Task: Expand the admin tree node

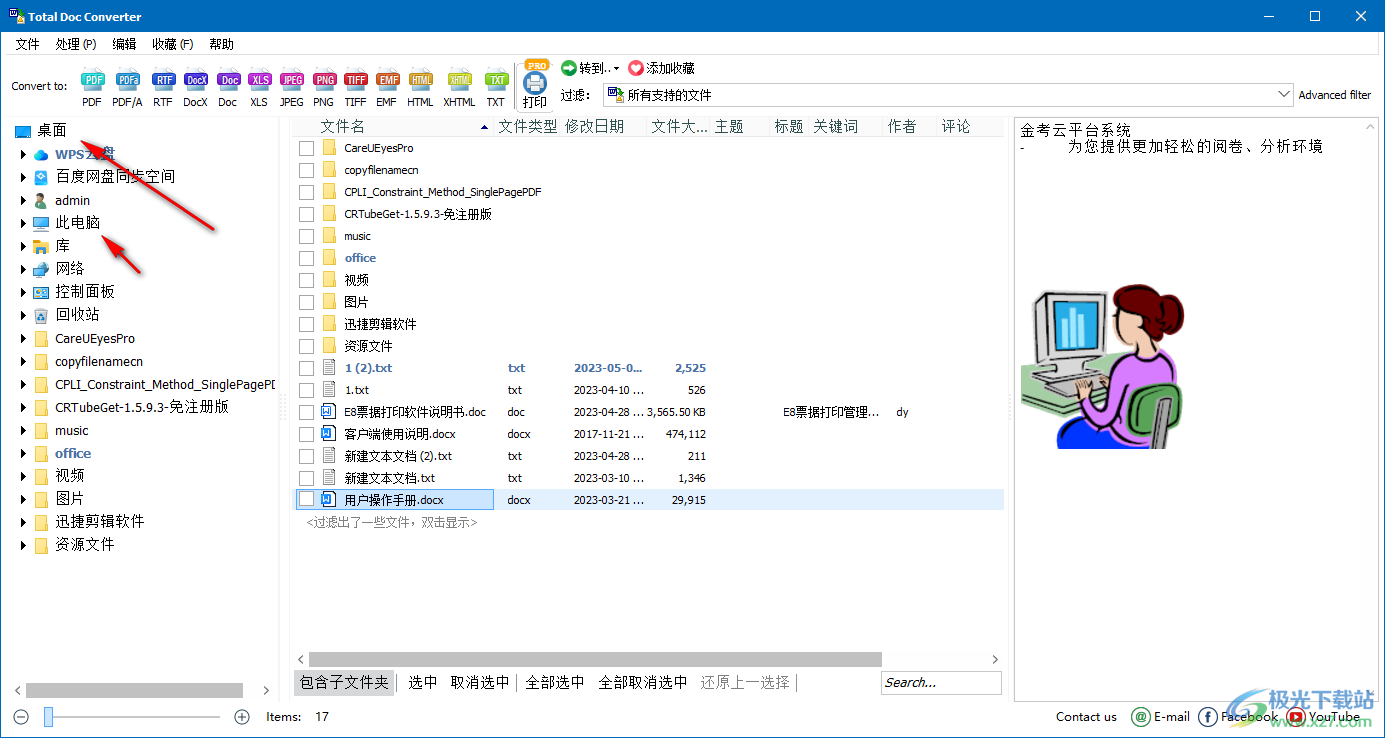Action: pyautogui.click(x=23, y=200)
